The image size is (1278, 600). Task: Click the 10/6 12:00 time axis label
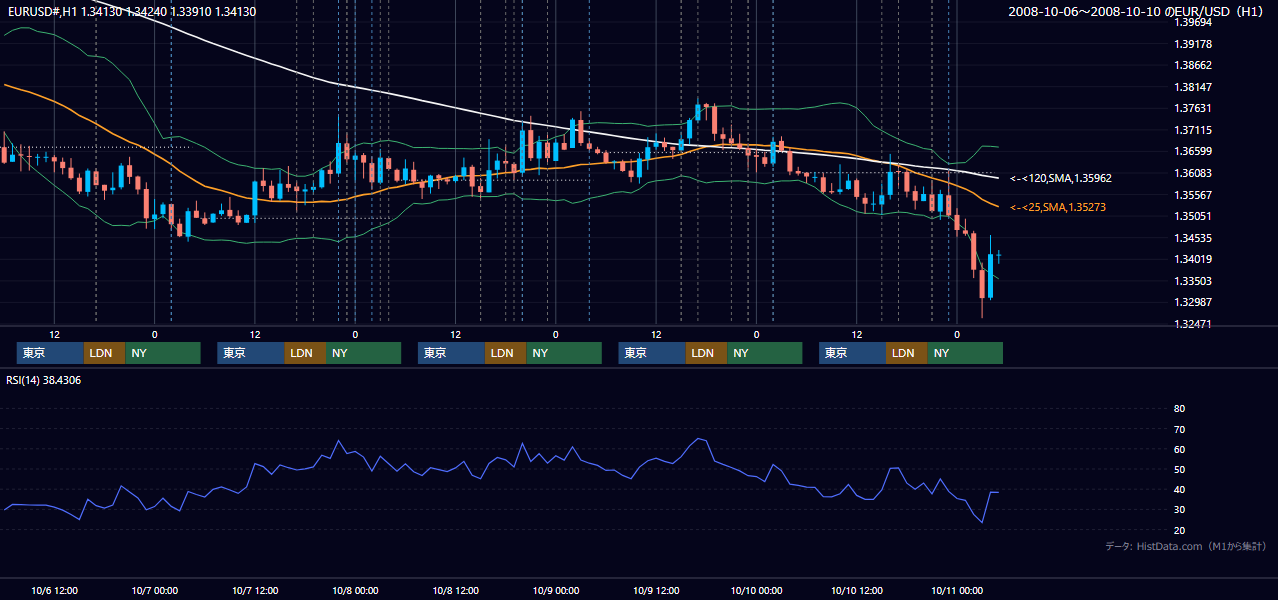[x=55, y=591]
